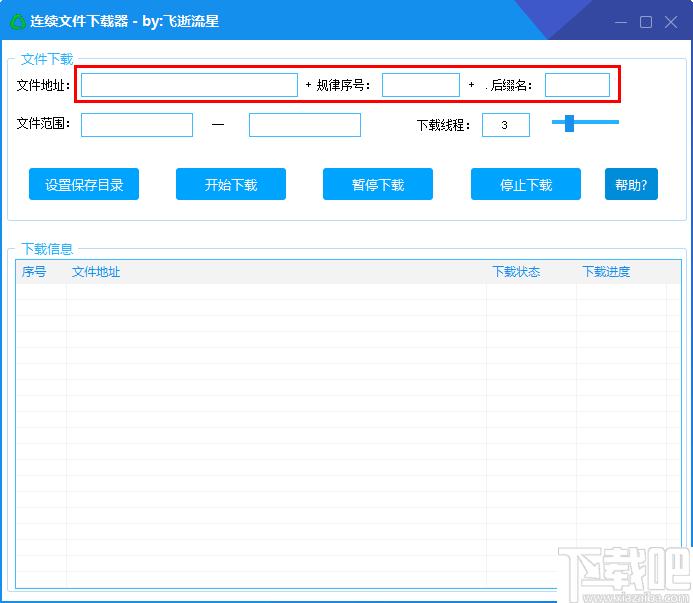This screenshot has width=693, height=603.
Task: Start downloading with 开始下载 button
Action: click(x=231, y=184)
